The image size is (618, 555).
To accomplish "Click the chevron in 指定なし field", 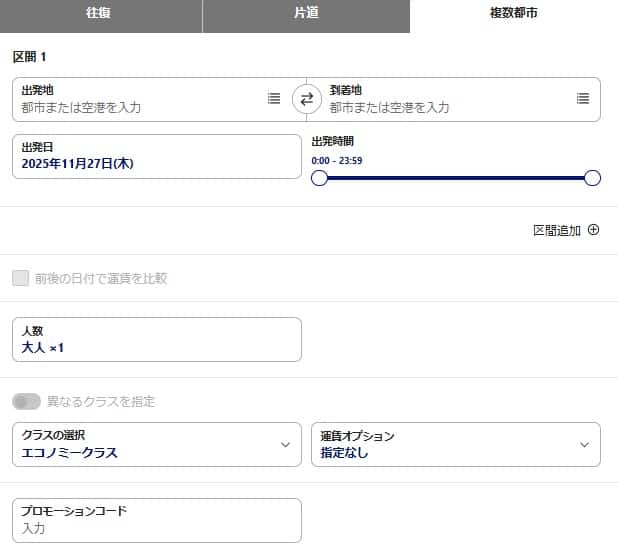I will pos(584,445).
